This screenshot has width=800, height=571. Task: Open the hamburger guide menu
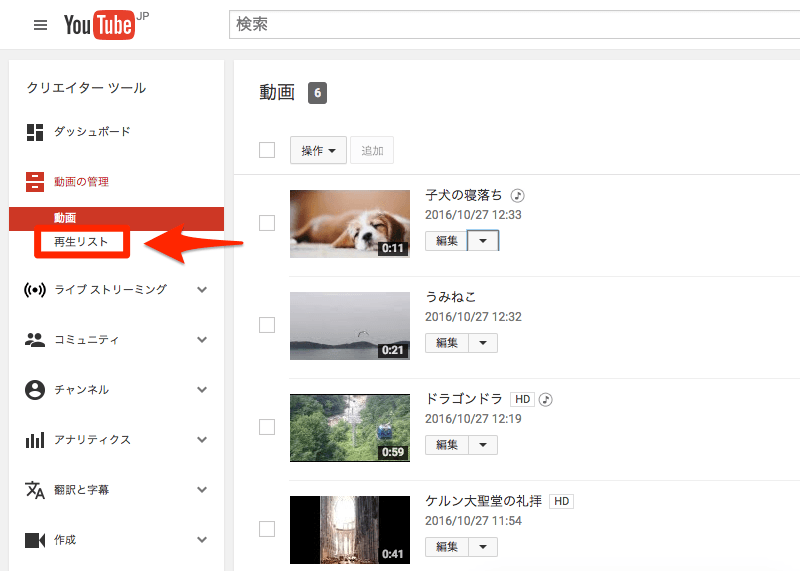(40, 25)
